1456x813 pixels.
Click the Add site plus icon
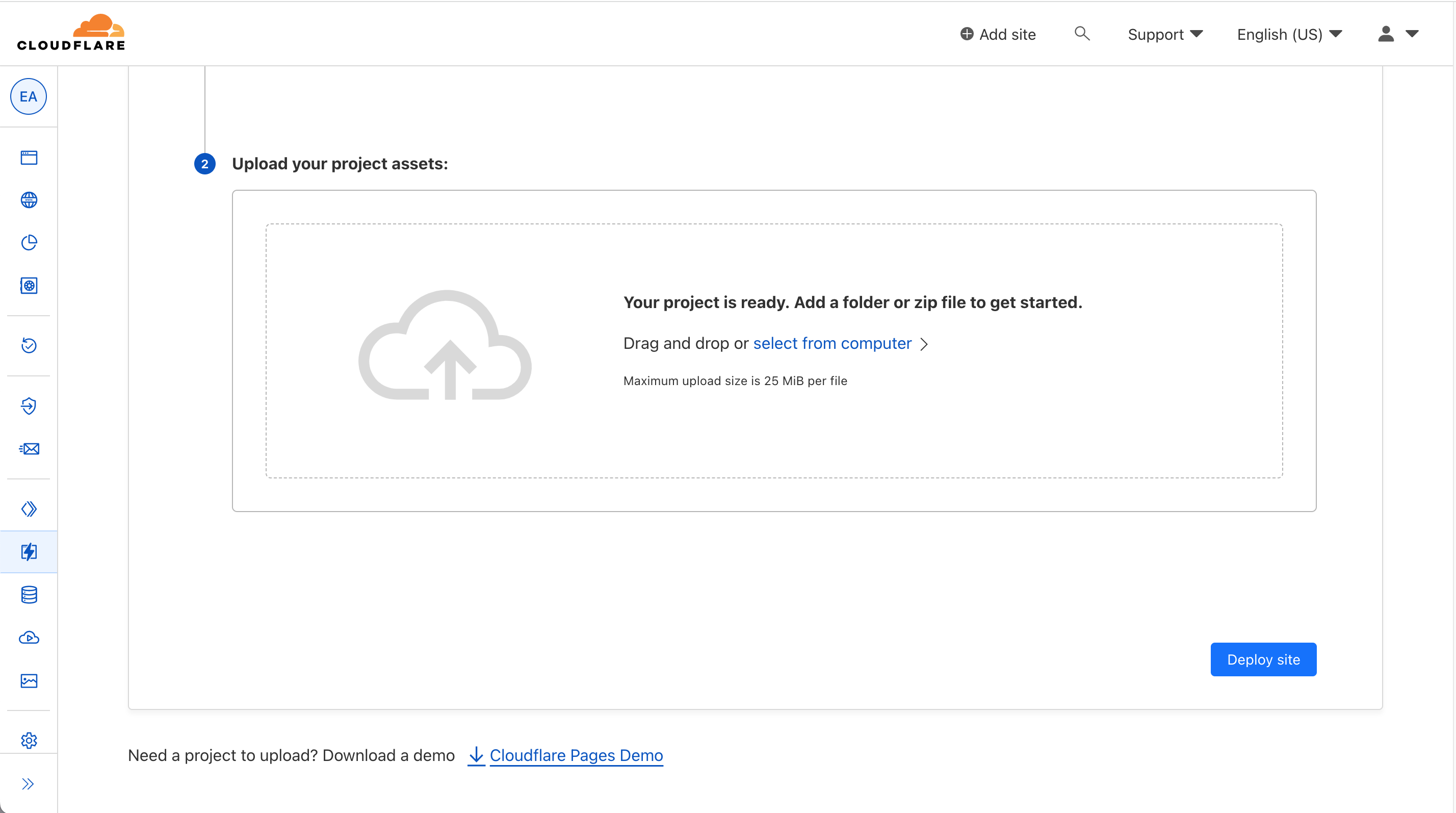pos(967,34)
